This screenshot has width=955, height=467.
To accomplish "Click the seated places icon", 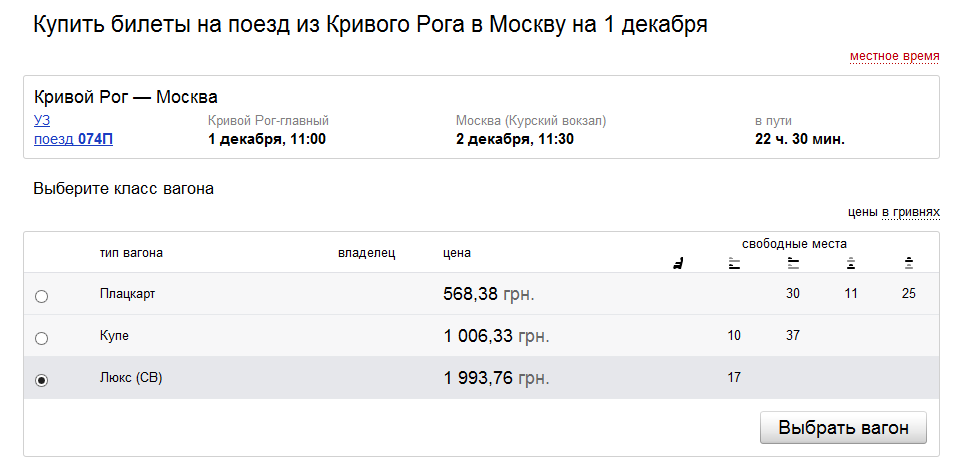I will pos(677,264).
